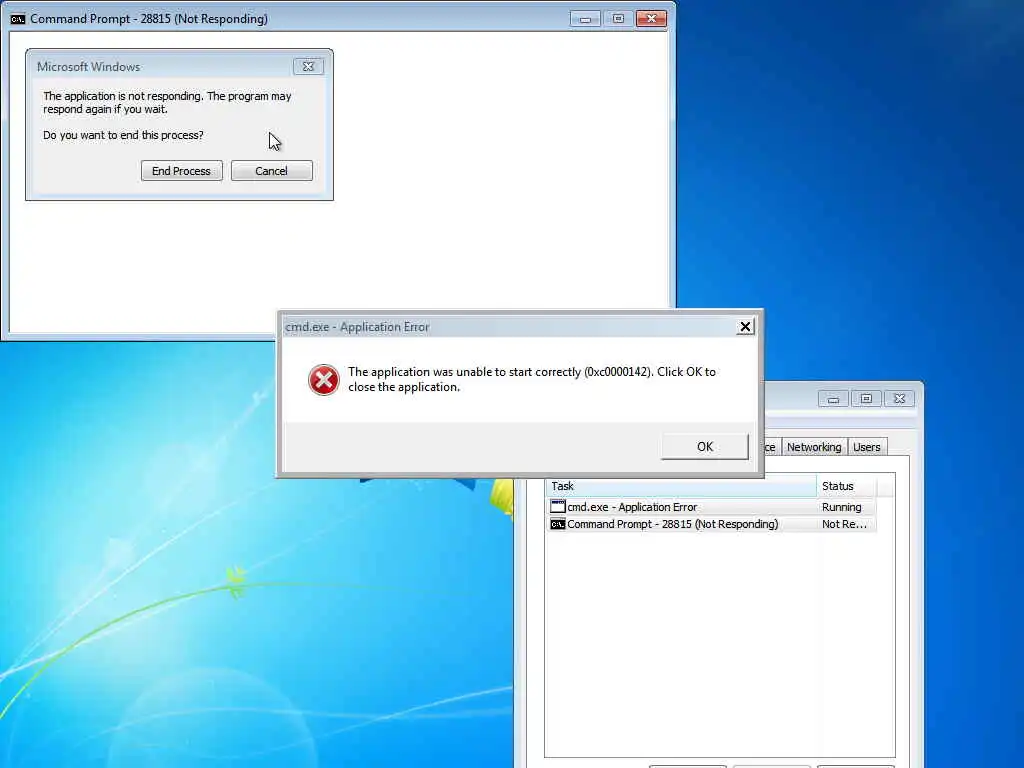
Task: Select the Command Prompt - 28815 (Not Responding) task
Action: click(x=711, y=524)
